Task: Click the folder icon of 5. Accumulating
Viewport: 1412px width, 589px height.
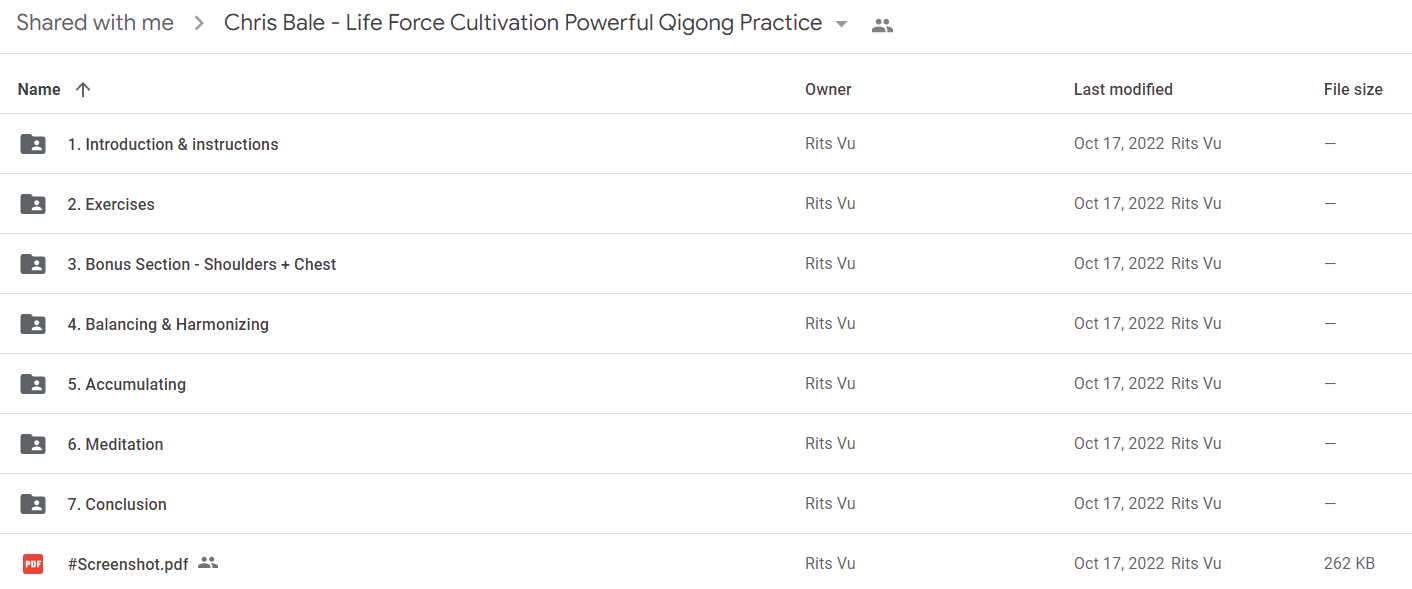Action: pos(33,384)
